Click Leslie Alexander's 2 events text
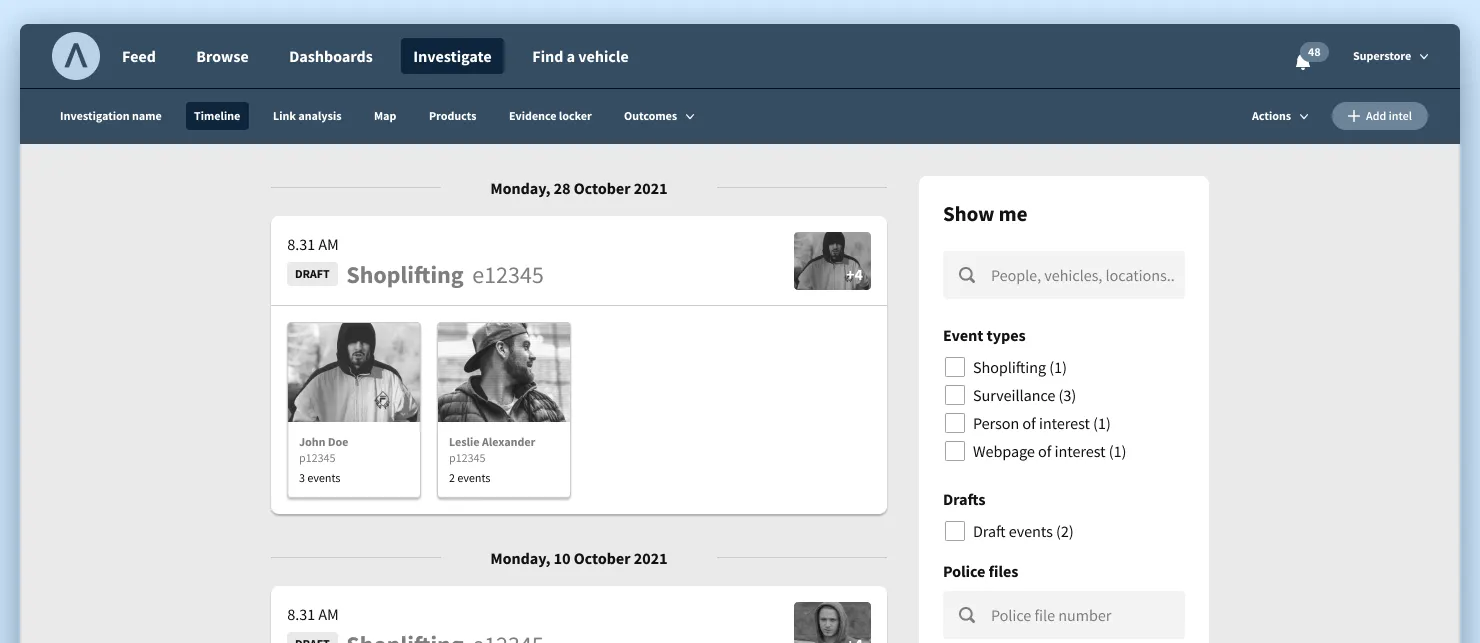Image resolution: width=1480 pixels, height=643 pixels. [470, 478]
